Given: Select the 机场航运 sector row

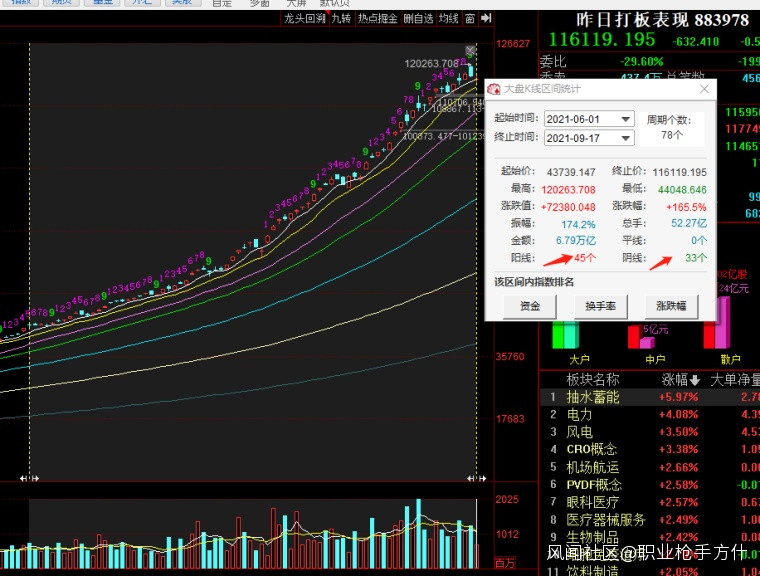Looking at the screenshot, I should pyautogui.click(x=650, y=467).
